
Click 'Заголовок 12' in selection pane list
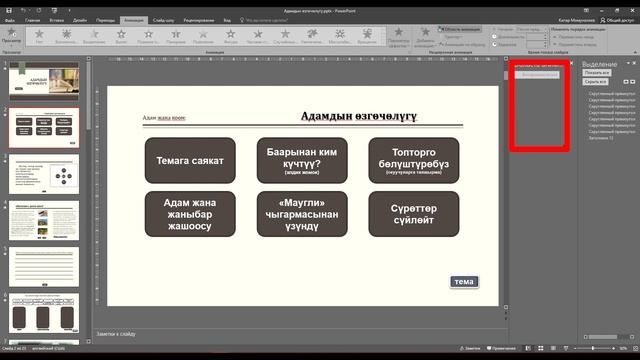601,138
